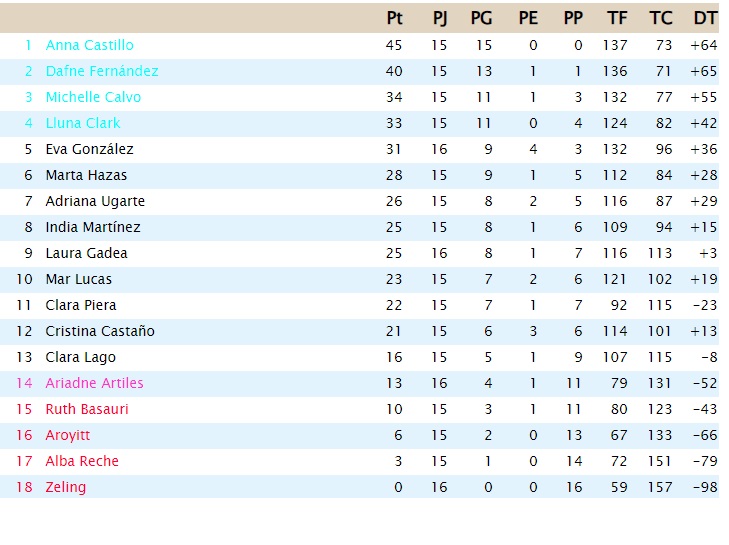Open Anna Castillo's player link
The height and width of the screenshot is (545, 729).
click(x=89, y=45)
